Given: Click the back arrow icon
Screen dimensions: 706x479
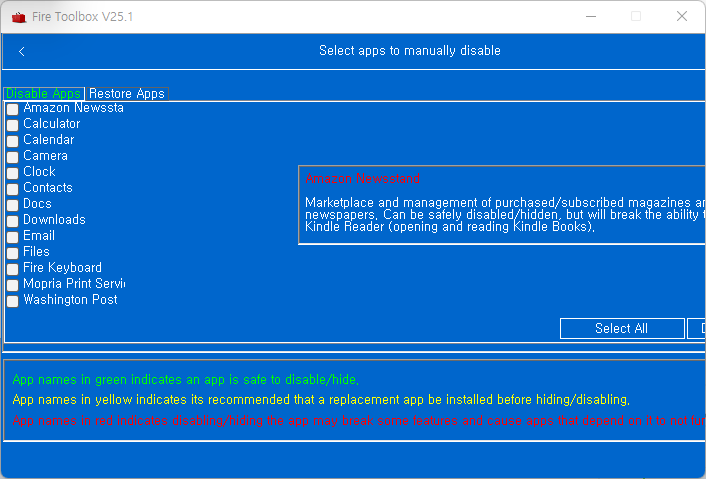Looking at the screenshot, I should 22,51.
